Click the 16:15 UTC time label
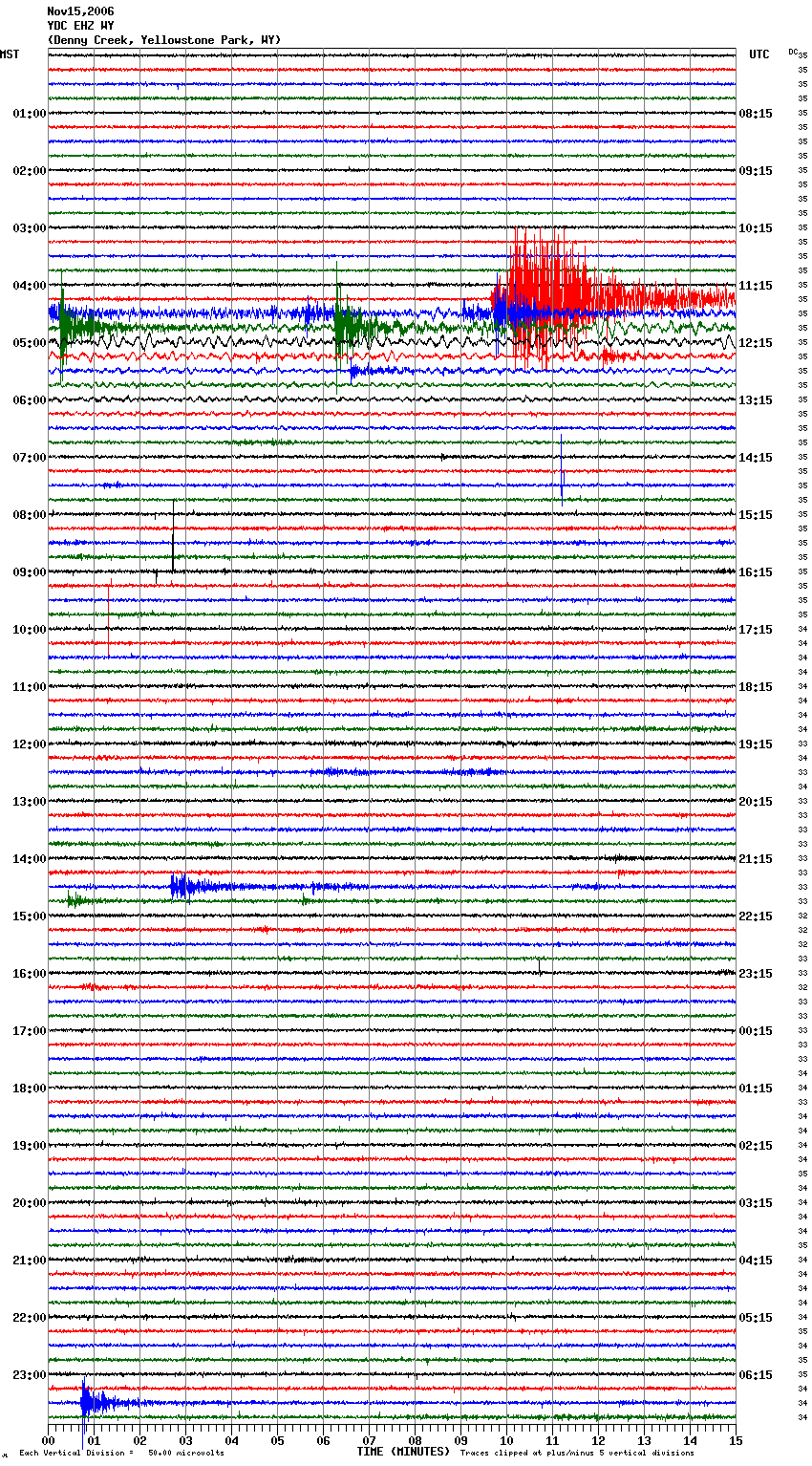 pos(756,572)
